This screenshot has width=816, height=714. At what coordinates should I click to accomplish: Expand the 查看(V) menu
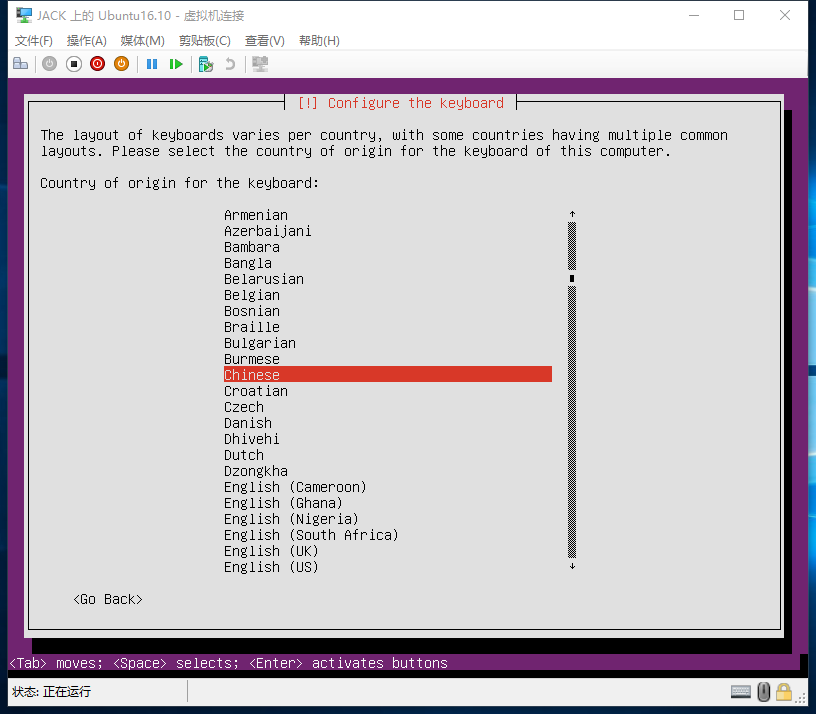264,41
